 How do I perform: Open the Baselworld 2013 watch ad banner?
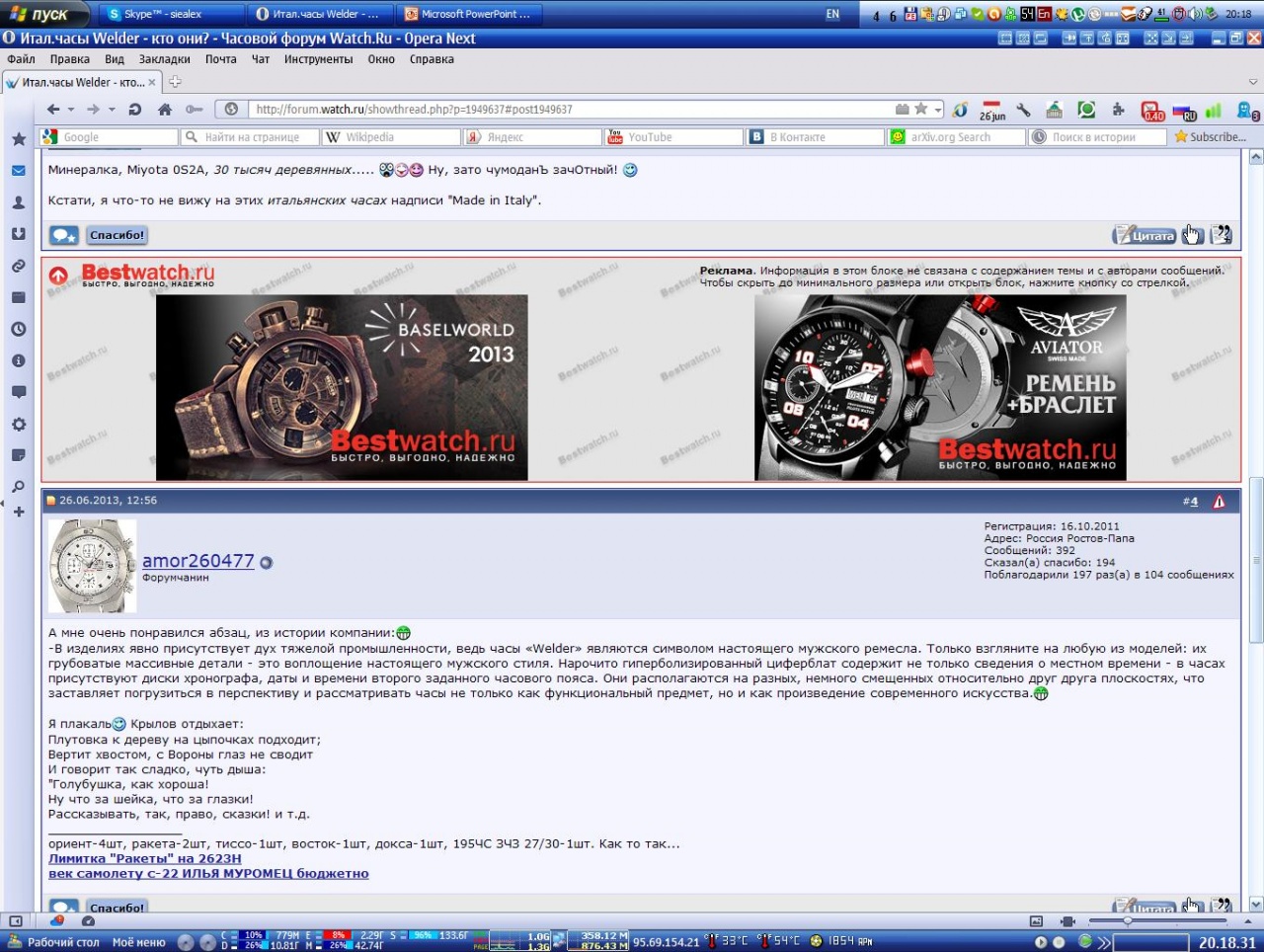(342, 388)
